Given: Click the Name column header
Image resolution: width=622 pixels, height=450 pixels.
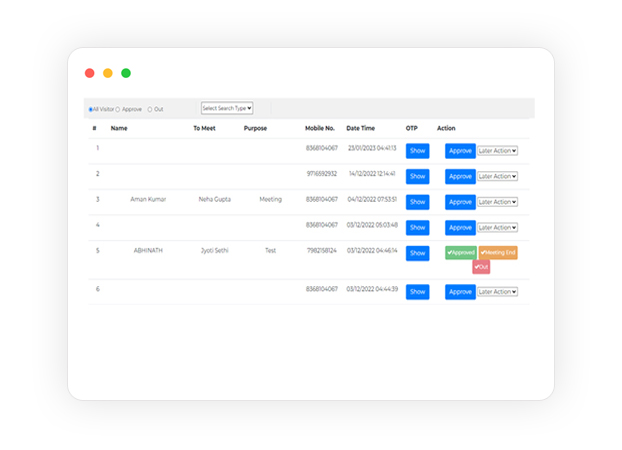Looking at the screenshot, I should click(x=119, y=128).
